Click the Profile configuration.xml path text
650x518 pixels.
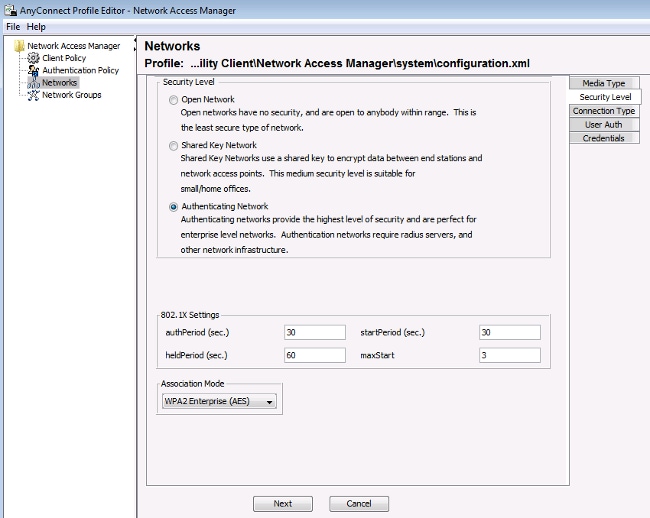click(x=337, y=63)
